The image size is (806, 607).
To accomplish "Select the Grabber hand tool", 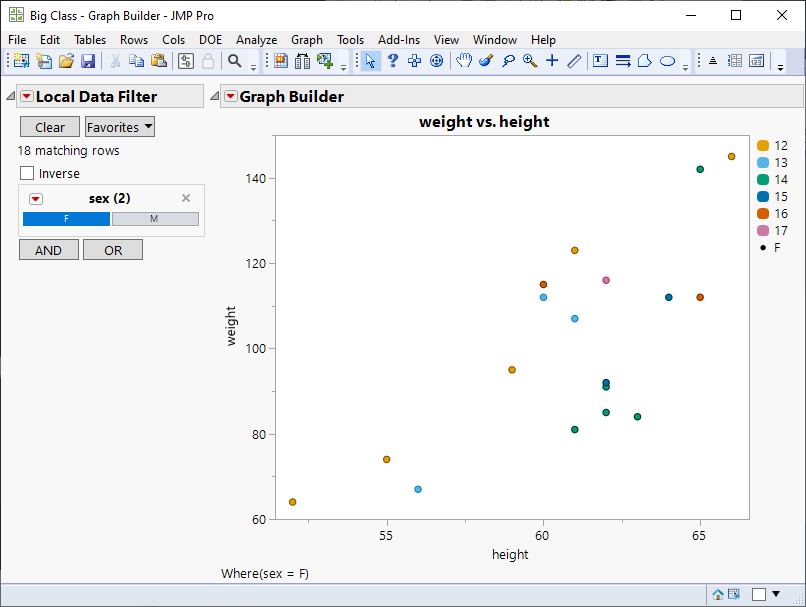I will [x=464, y=61].
